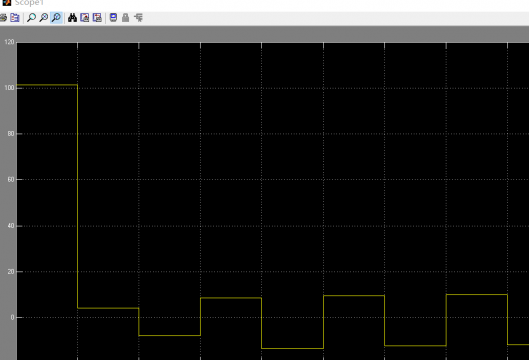Toggle the highlighted Zoom Y-axis tool
The width and height of the screenshot is (529, 360).
tap(56, 18)
